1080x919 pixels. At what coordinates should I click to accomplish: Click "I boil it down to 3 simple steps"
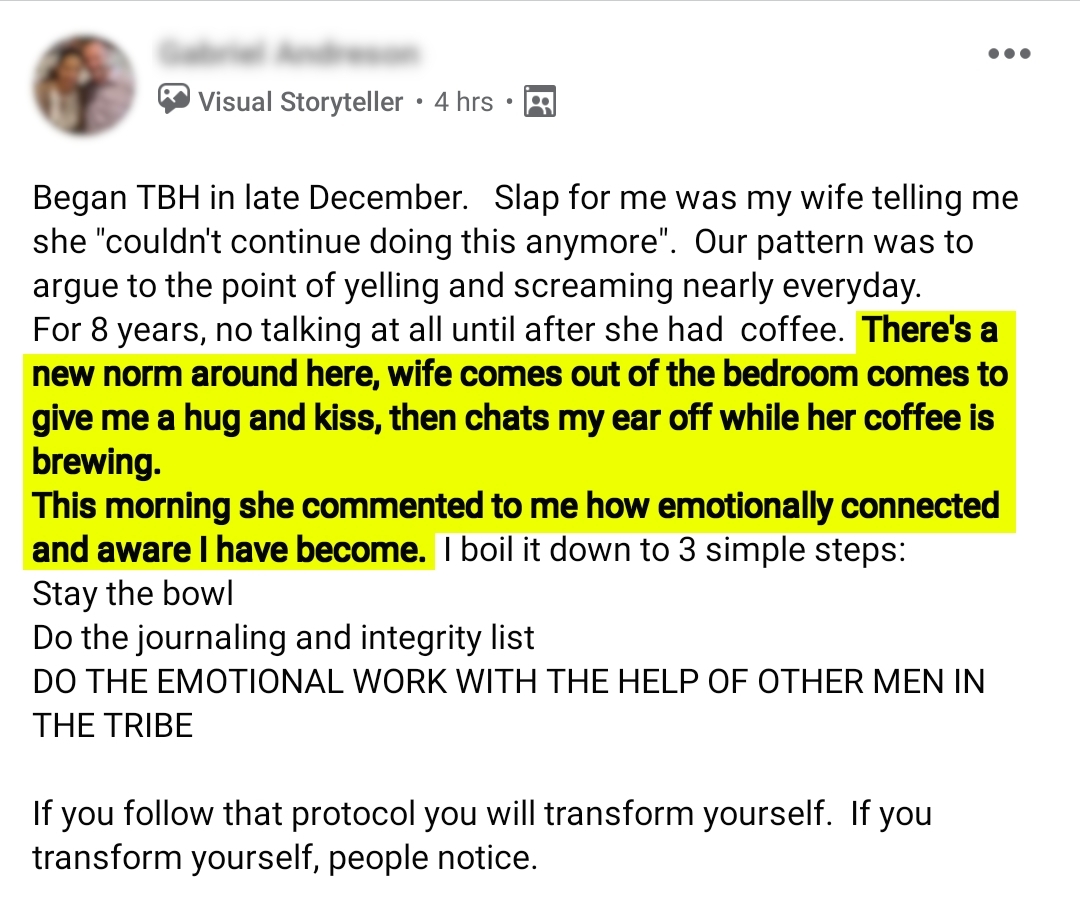point(674,551)
